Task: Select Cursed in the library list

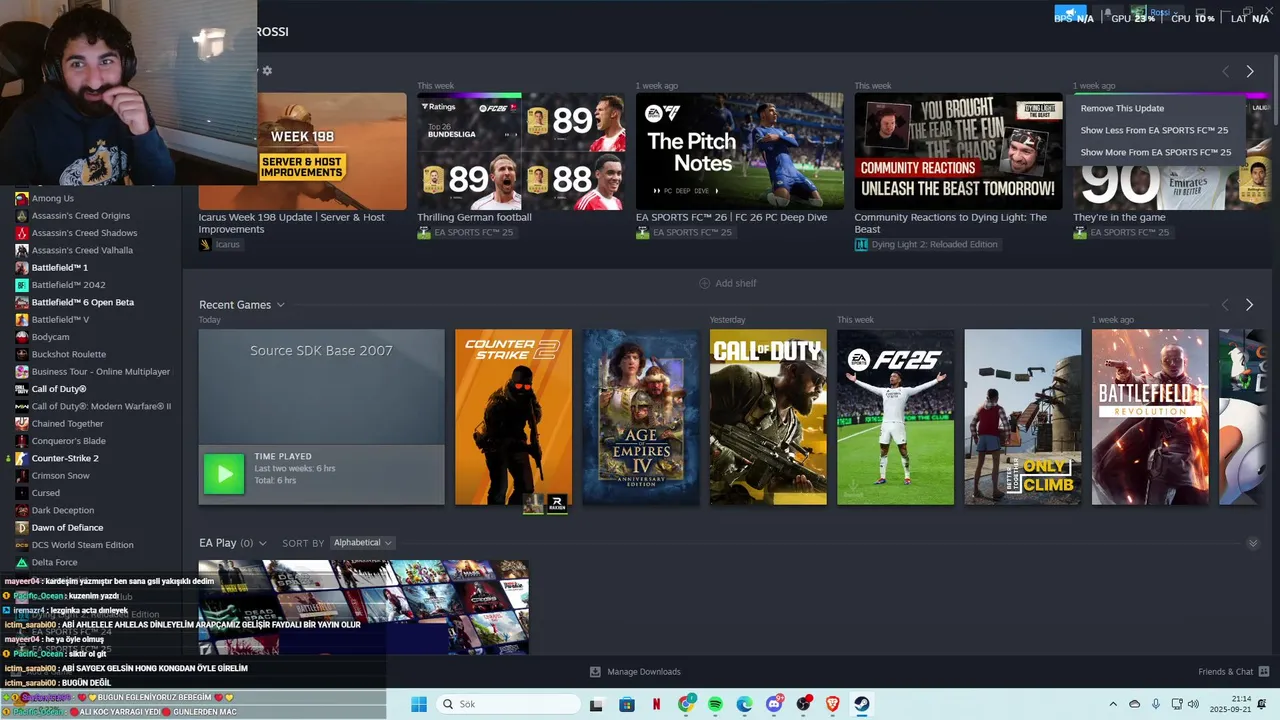Action: point(45,493)
